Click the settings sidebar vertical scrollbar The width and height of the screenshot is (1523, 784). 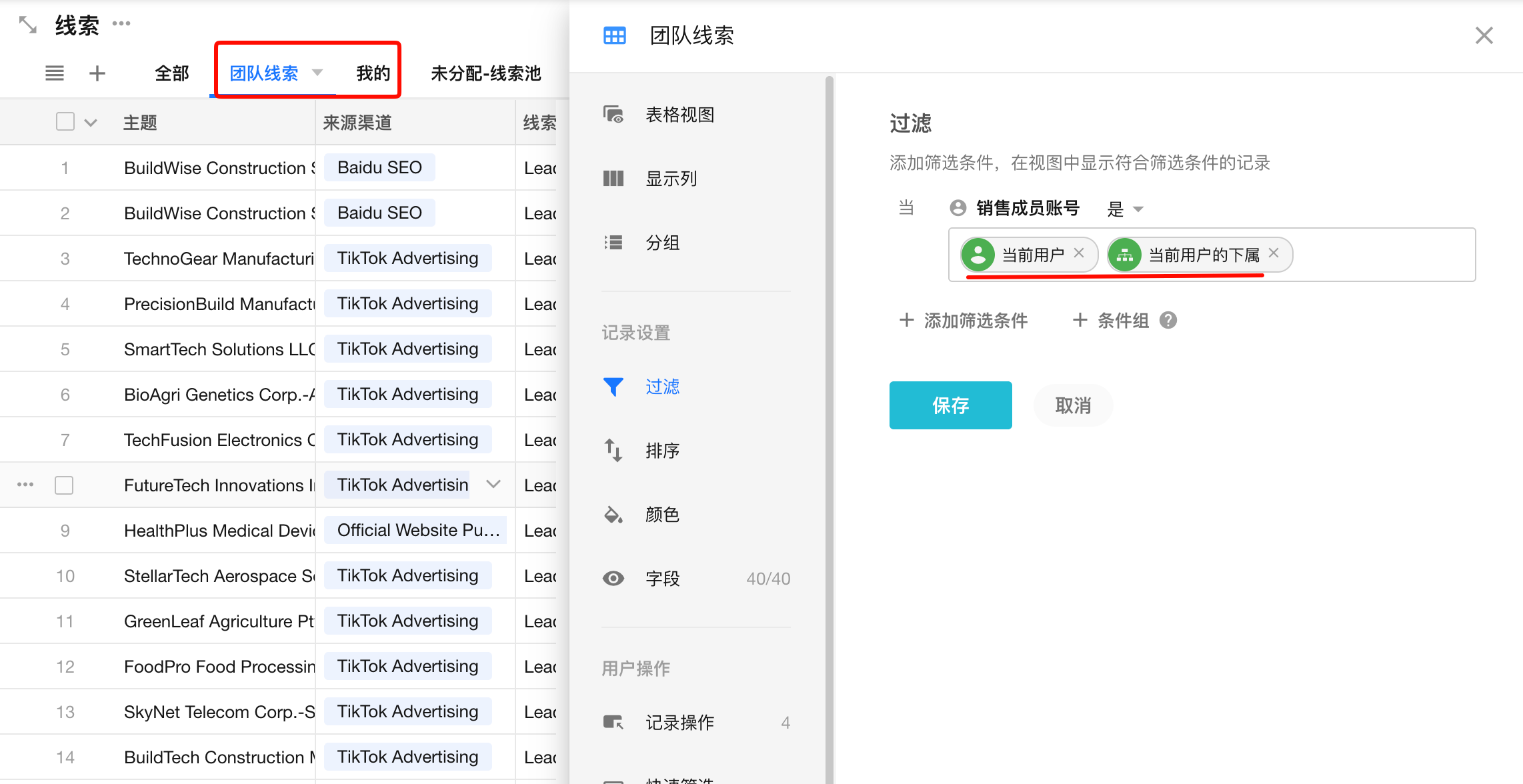830,429
